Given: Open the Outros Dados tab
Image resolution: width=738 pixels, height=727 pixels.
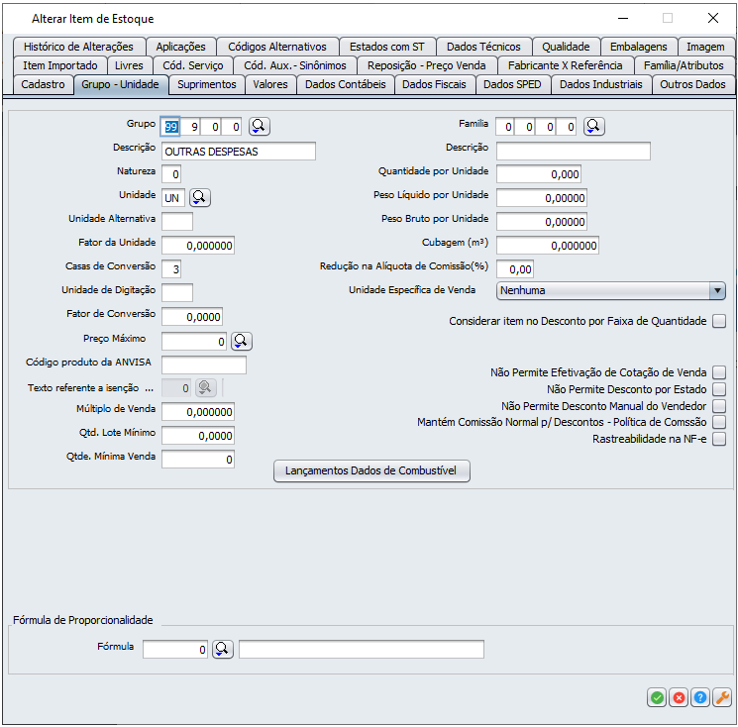Looking at the screenshot, I should click(x=692, y=85).
